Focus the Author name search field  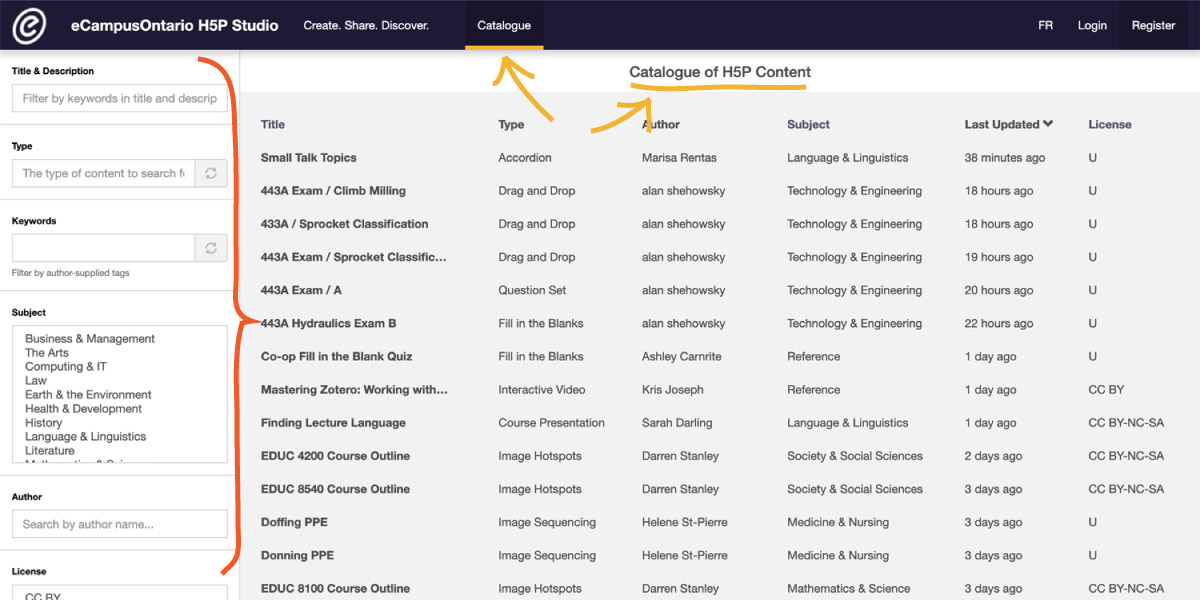click(x=120, y=524)
